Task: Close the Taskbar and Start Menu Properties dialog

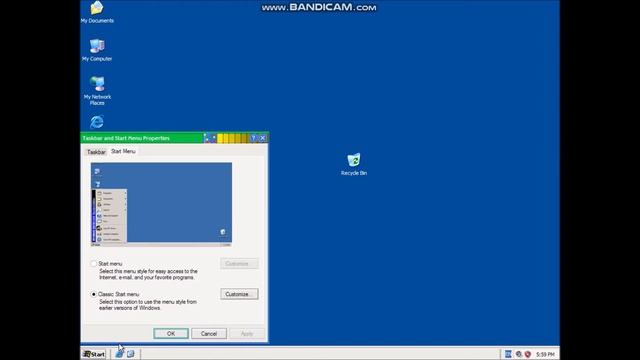Action: click(x=263, y=138)
